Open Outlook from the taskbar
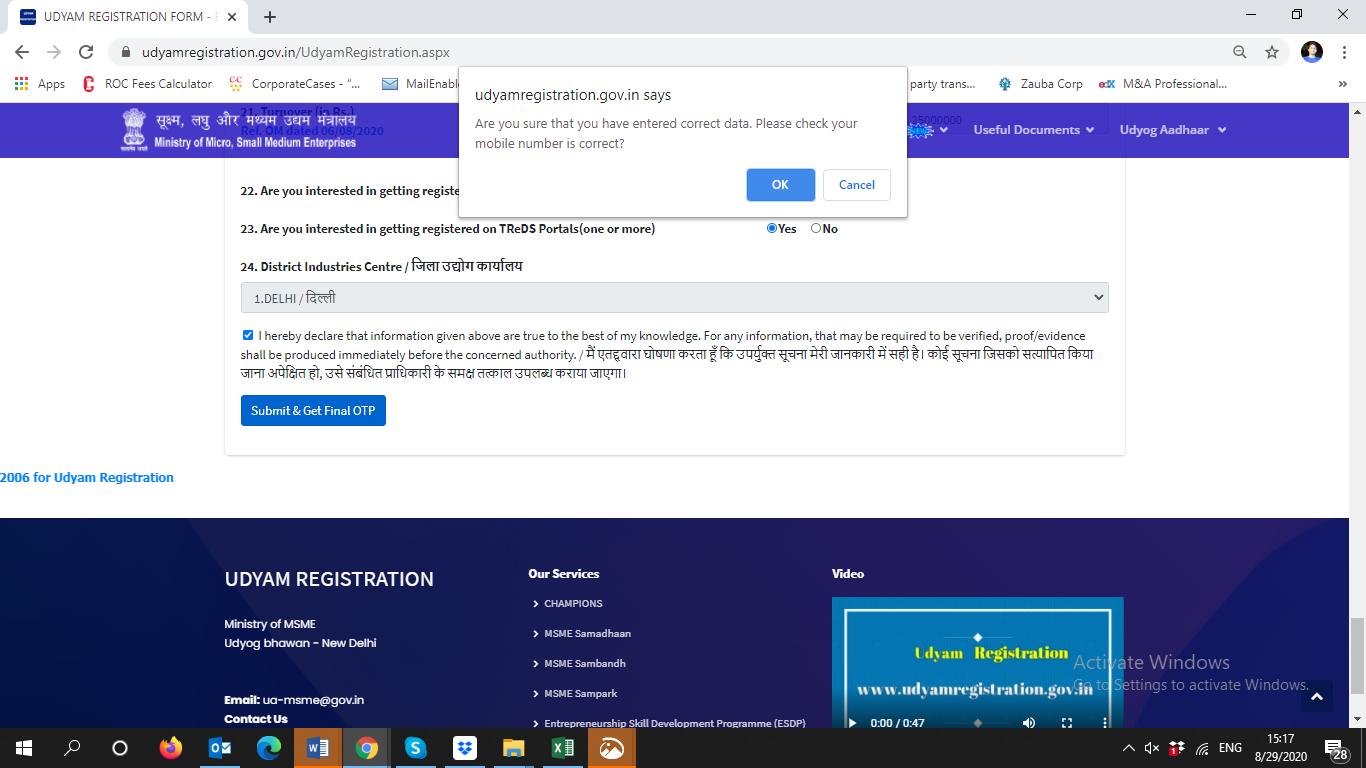Image resolution: width=1366 pixels, height=768 pixels. 220,748
